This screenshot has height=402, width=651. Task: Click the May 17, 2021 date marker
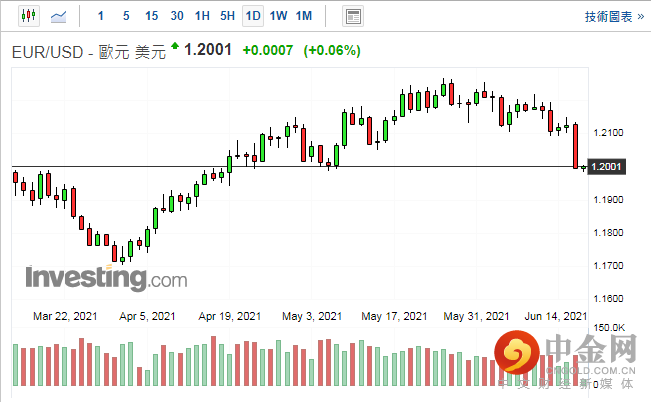(x=395, y=316)
